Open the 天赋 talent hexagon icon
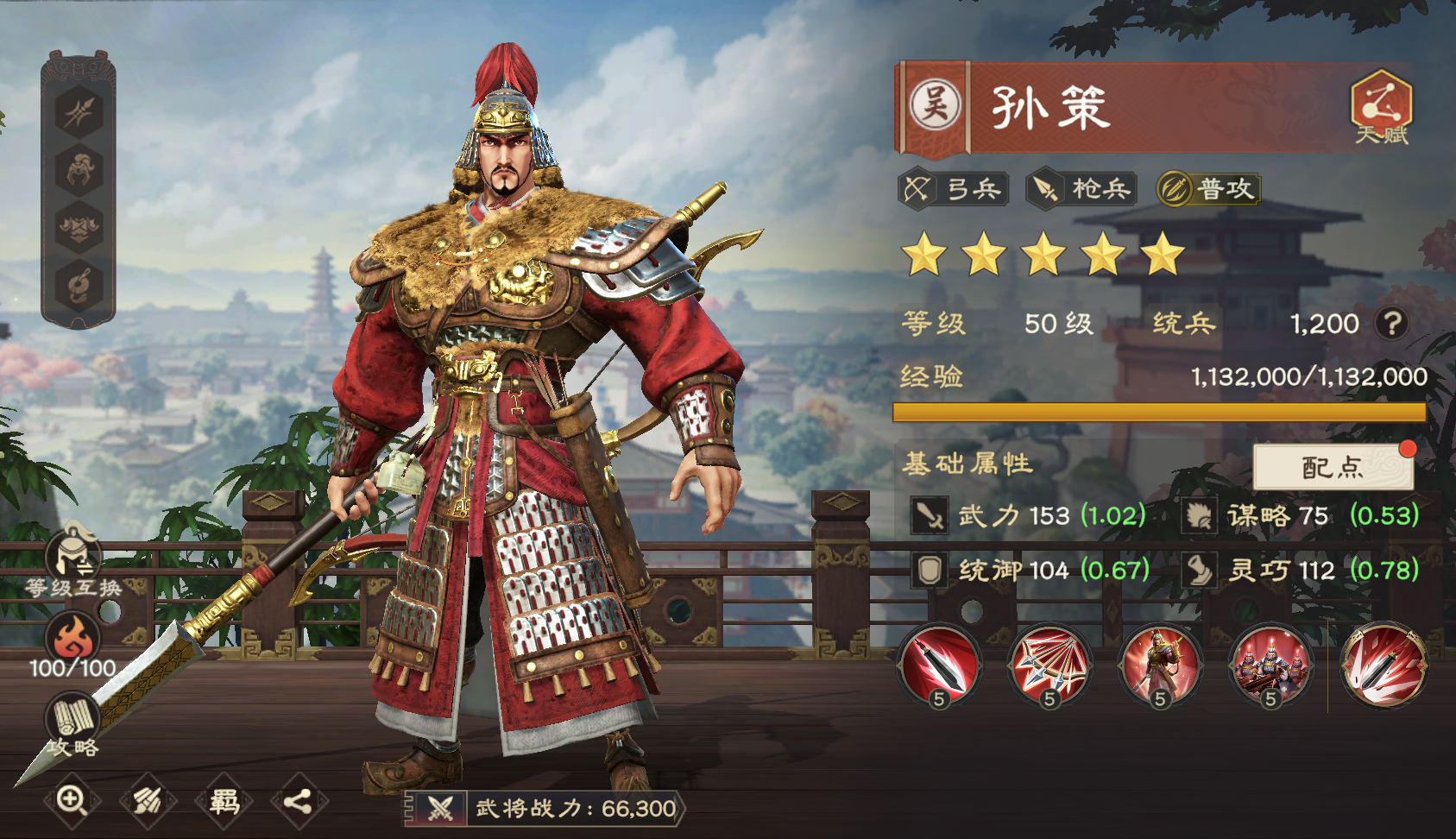The image size is (1456, 839). click(x=1381, y=106)
